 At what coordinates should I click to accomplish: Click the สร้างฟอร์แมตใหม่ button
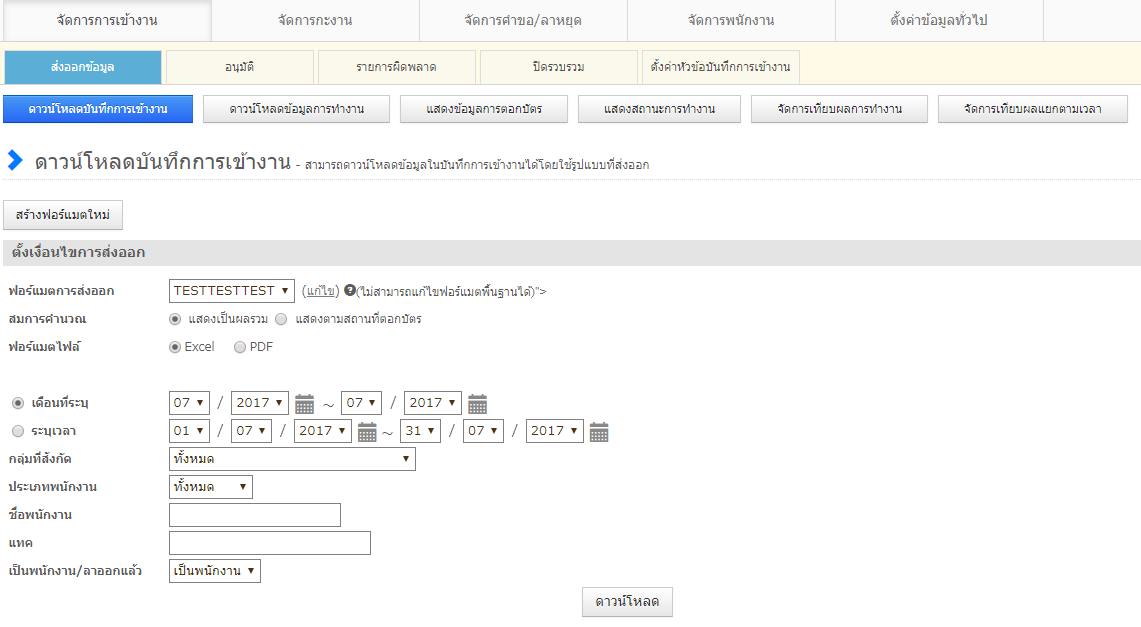pos(63,215)
